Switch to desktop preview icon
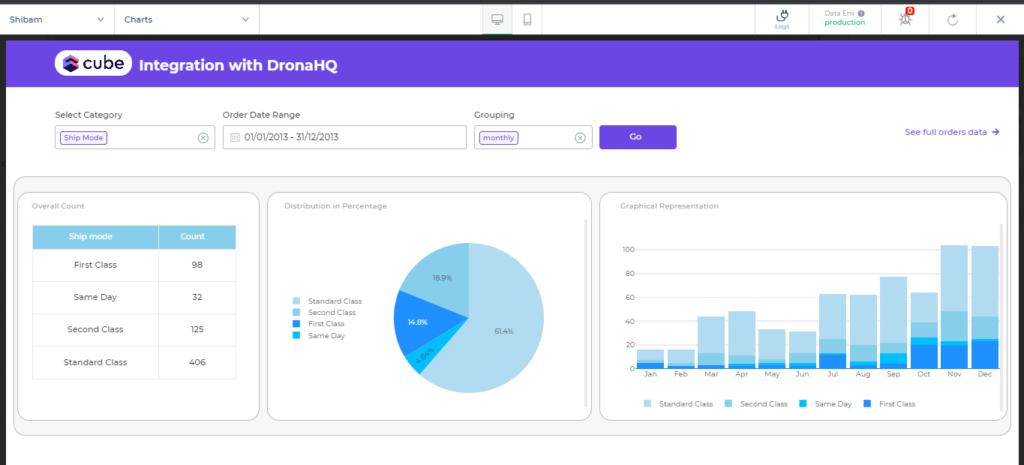Screen dimensions: 1024x465 point(497,19)
